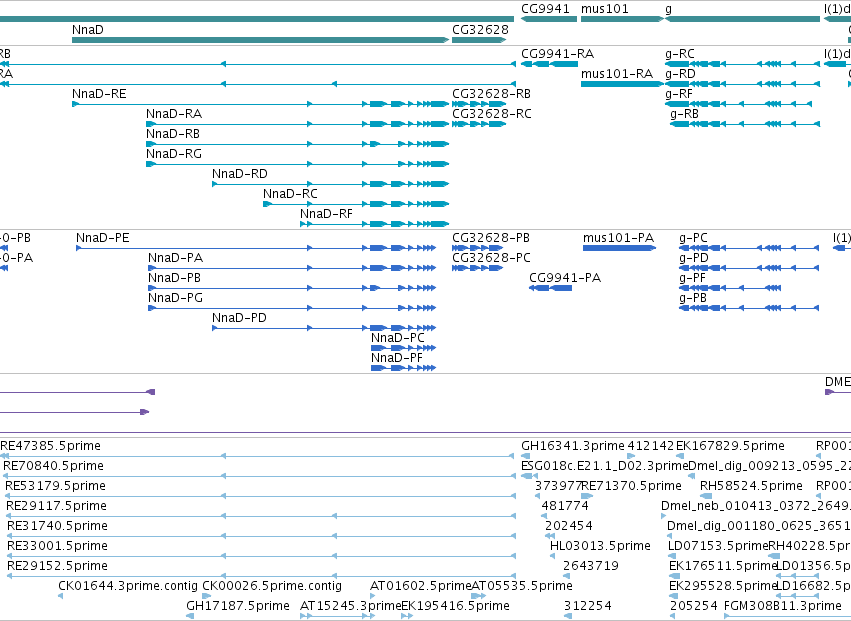The height and width of the screenshot is (621, 851).
Task: Click transcript g-RF
Action: pyautogui.click(x=739, y=104)
